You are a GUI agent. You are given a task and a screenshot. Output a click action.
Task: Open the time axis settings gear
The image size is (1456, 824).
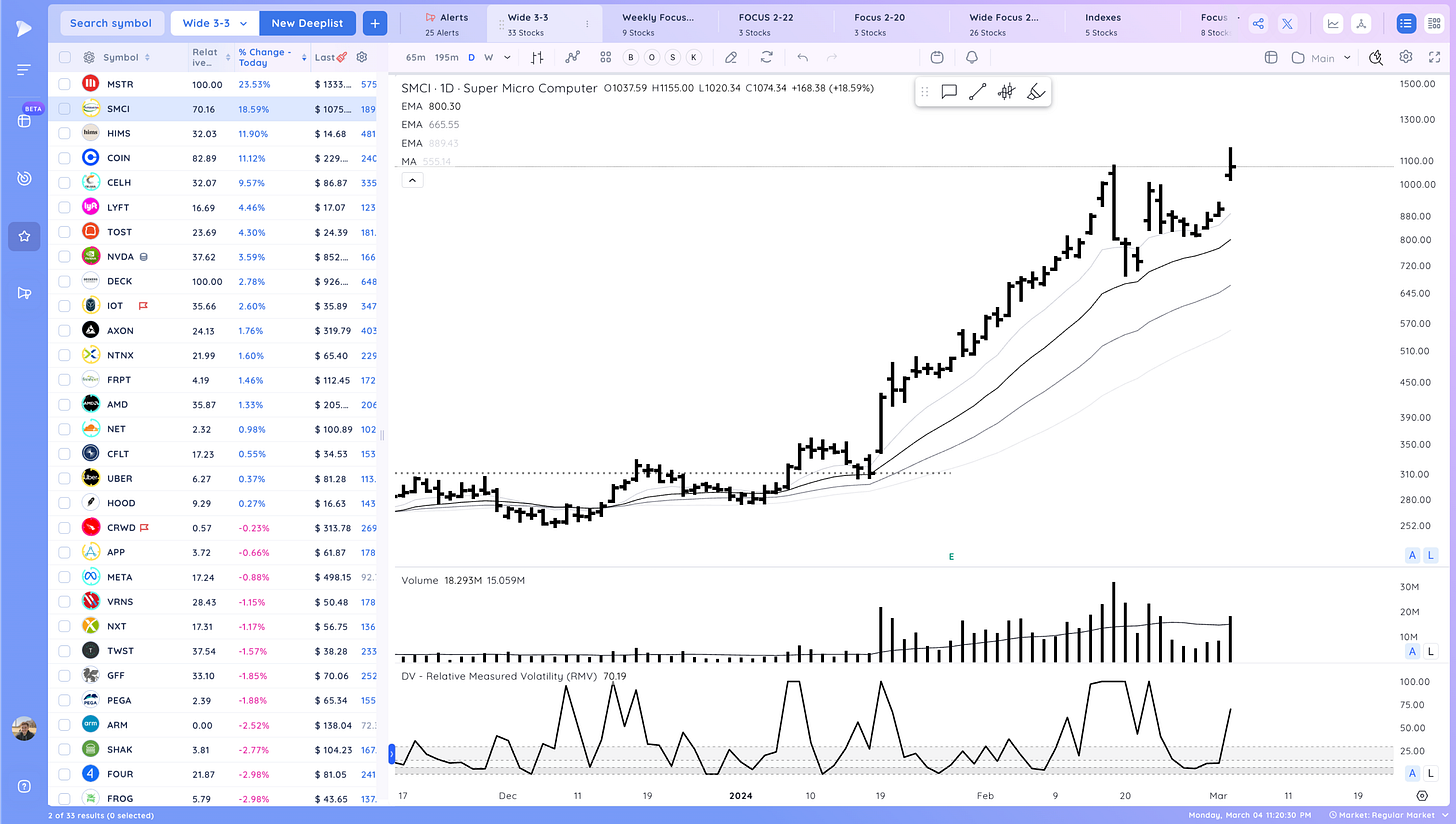[x=1422, y=795]
